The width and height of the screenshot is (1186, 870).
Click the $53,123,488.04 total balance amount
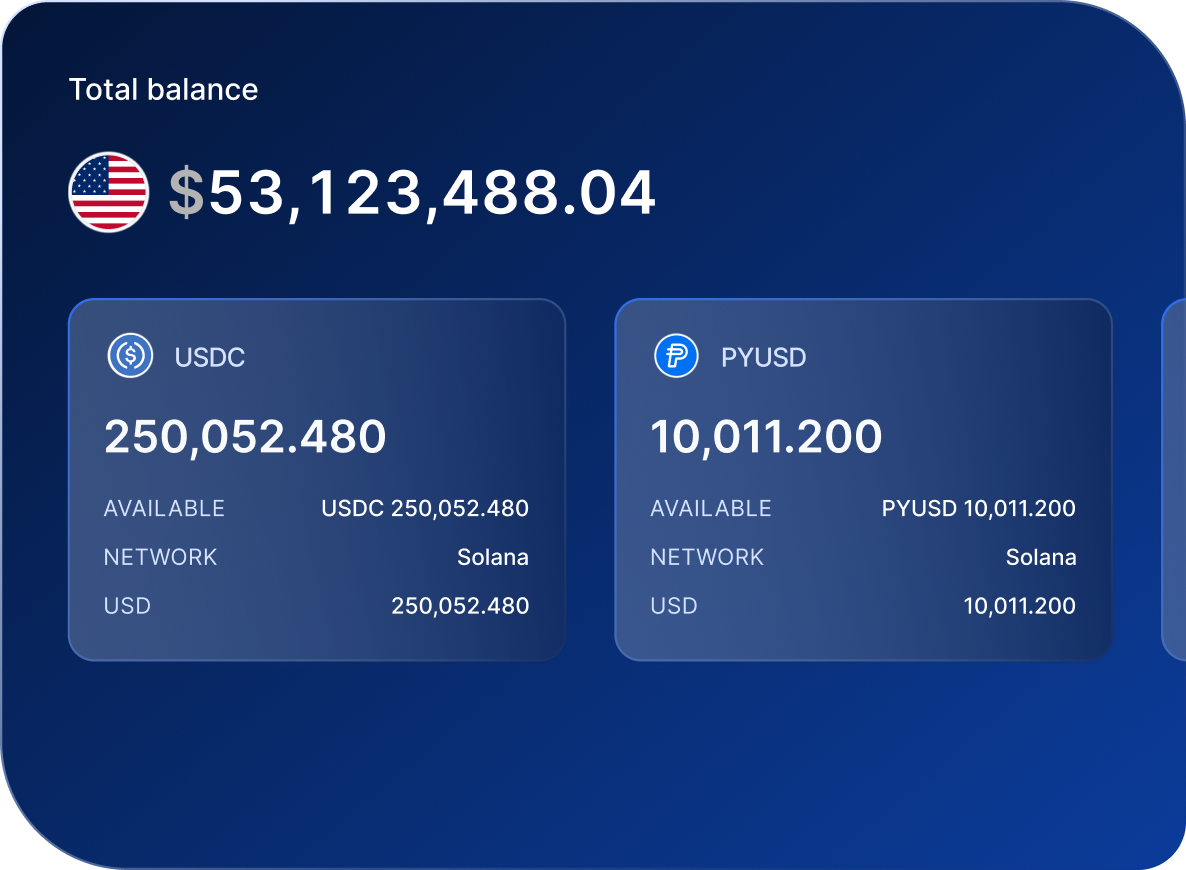tap(412, 193)
